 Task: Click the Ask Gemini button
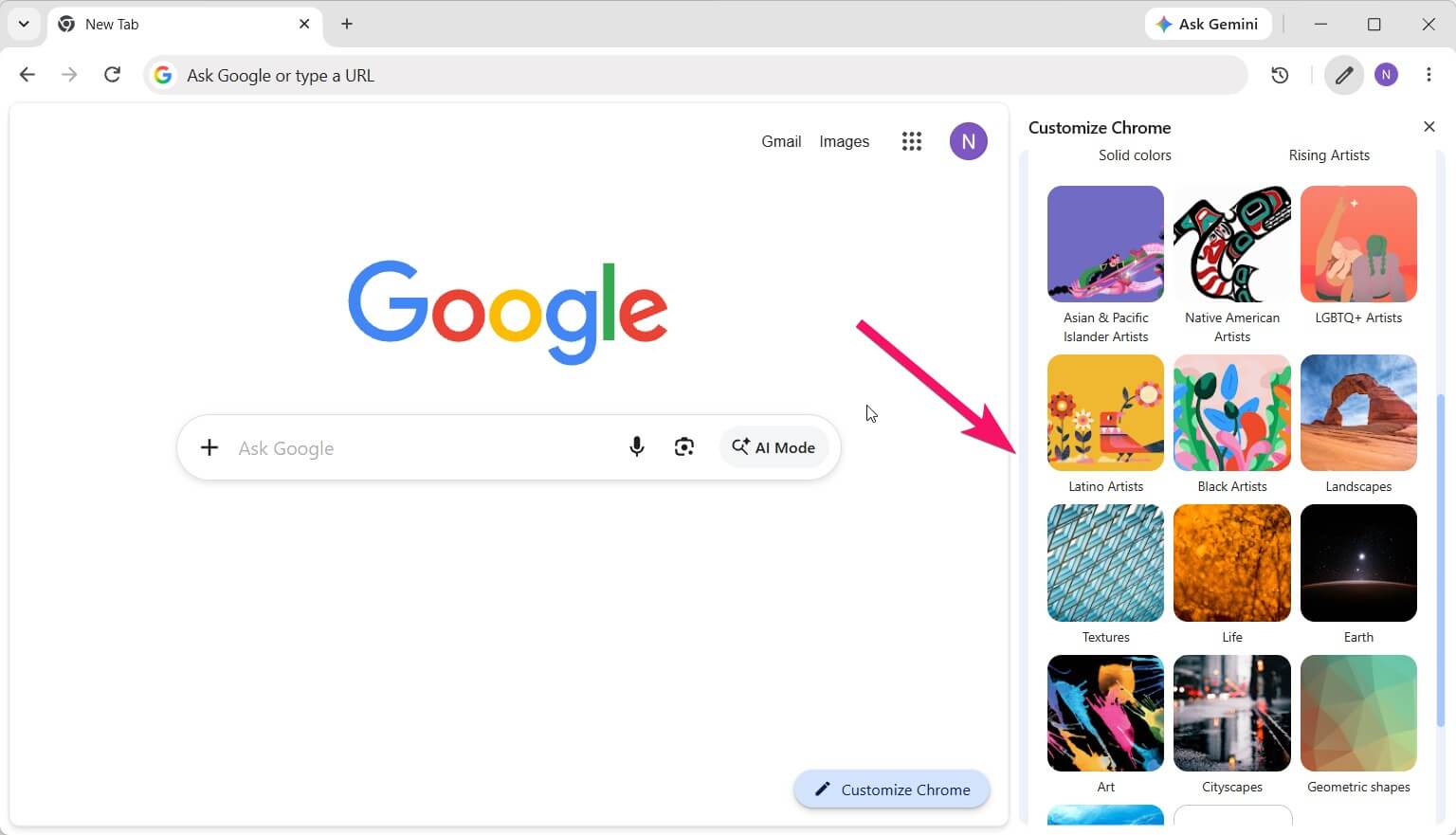pyautogui.click(x=1208, y=24)
